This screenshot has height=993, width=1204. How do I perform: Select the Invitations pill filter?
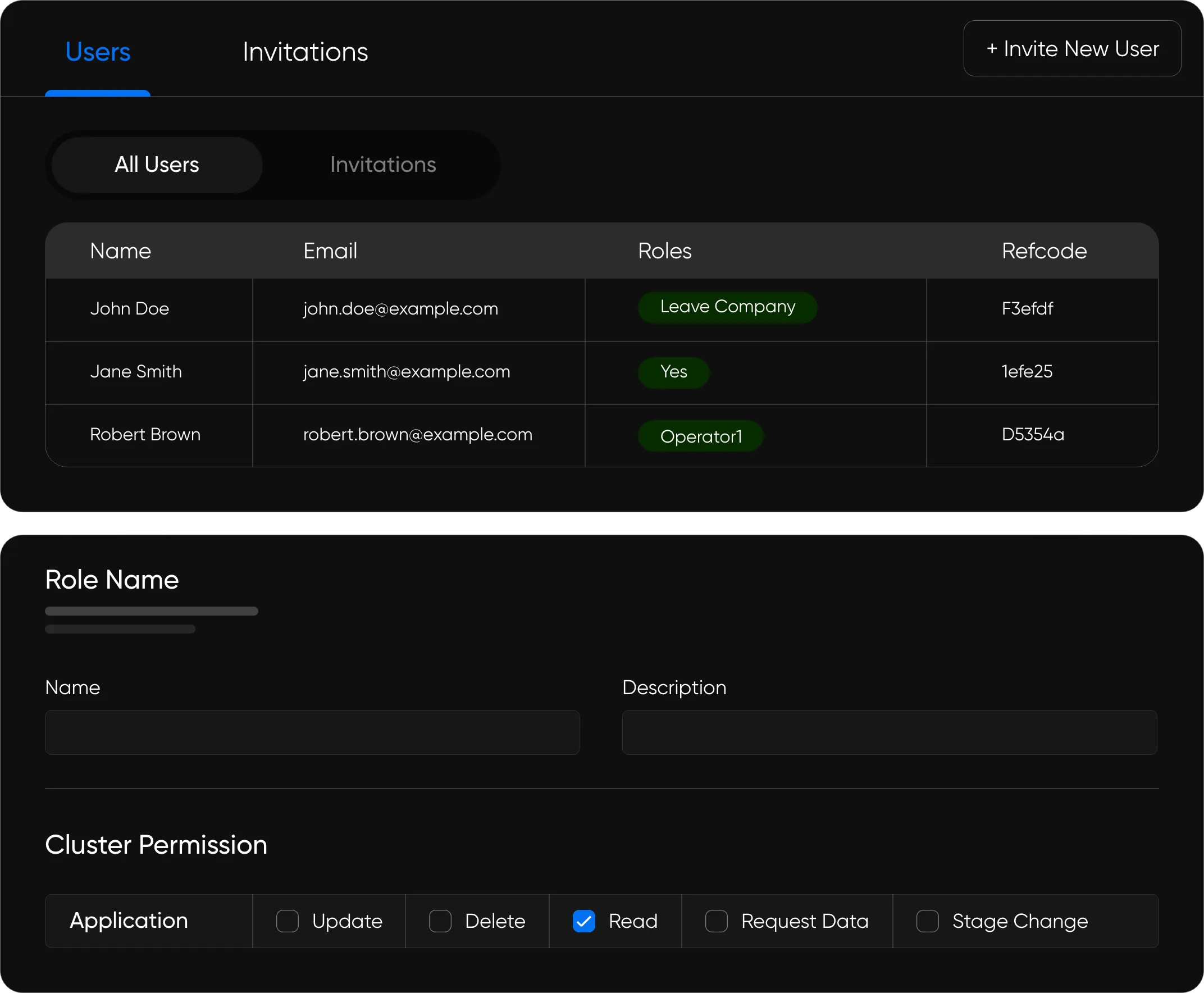pyautogui.click(x=382, y=165)
